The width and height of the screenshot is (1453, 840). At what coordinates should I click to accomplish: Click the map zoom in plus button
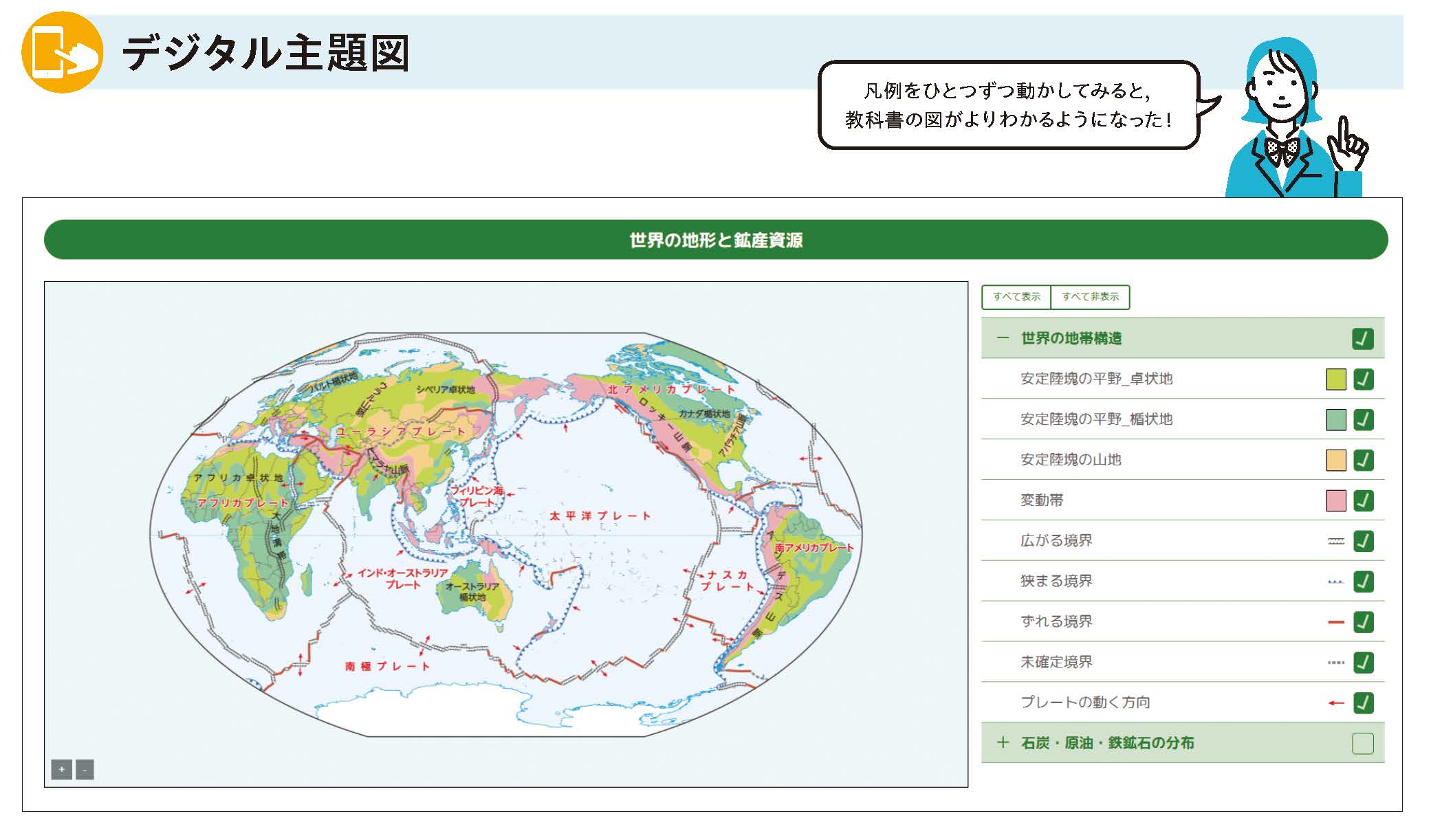(x=61, y=769)
